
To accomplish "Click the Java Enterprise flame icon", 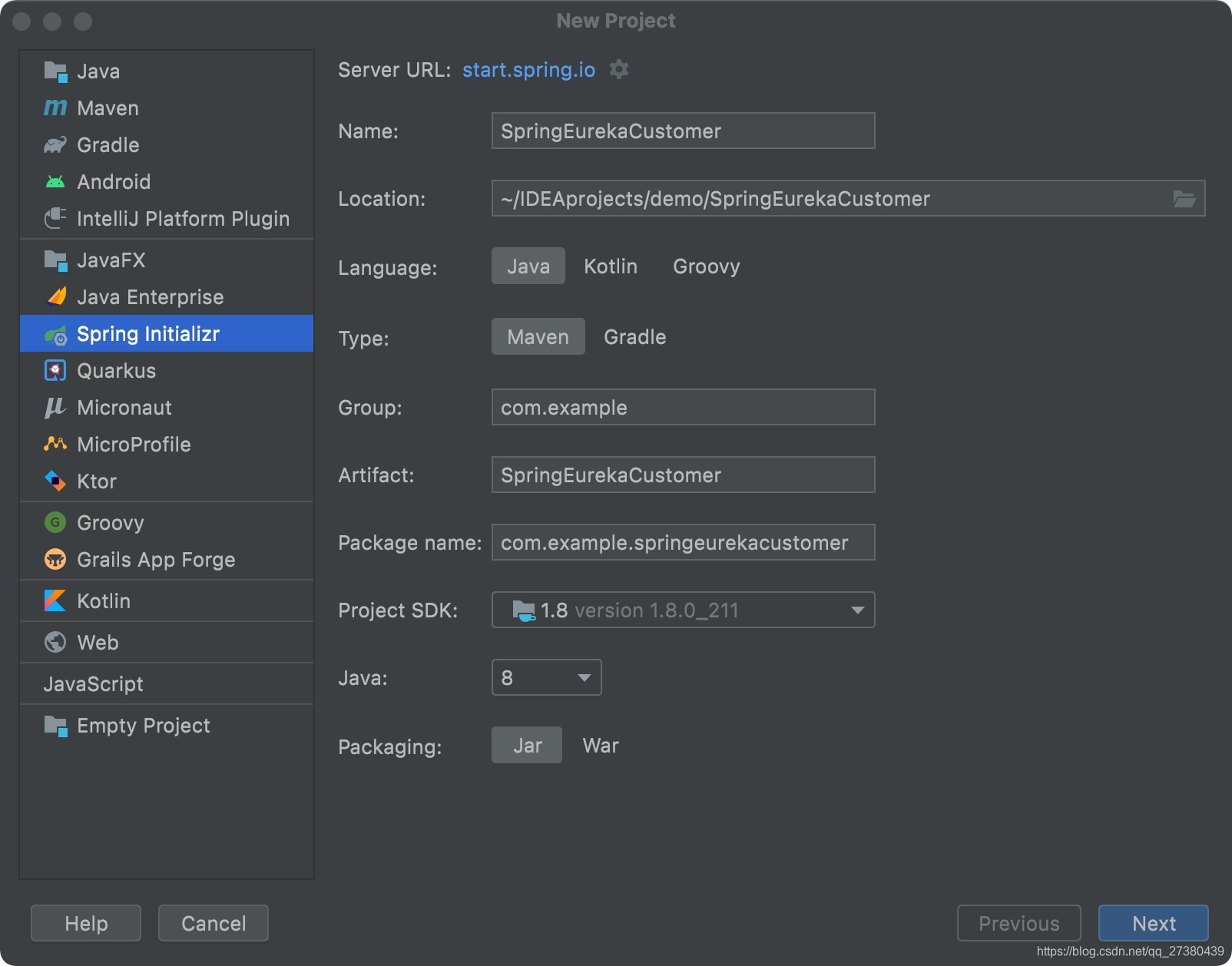I will (x=55, y=297).
